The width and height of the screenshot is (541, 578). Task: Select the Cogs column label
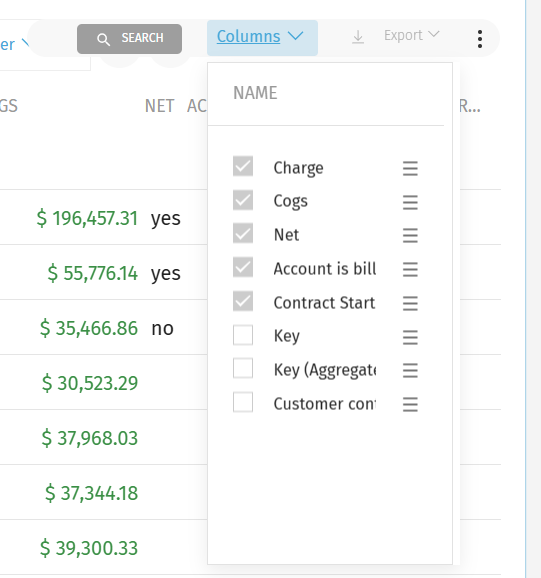tap(290, 202)
